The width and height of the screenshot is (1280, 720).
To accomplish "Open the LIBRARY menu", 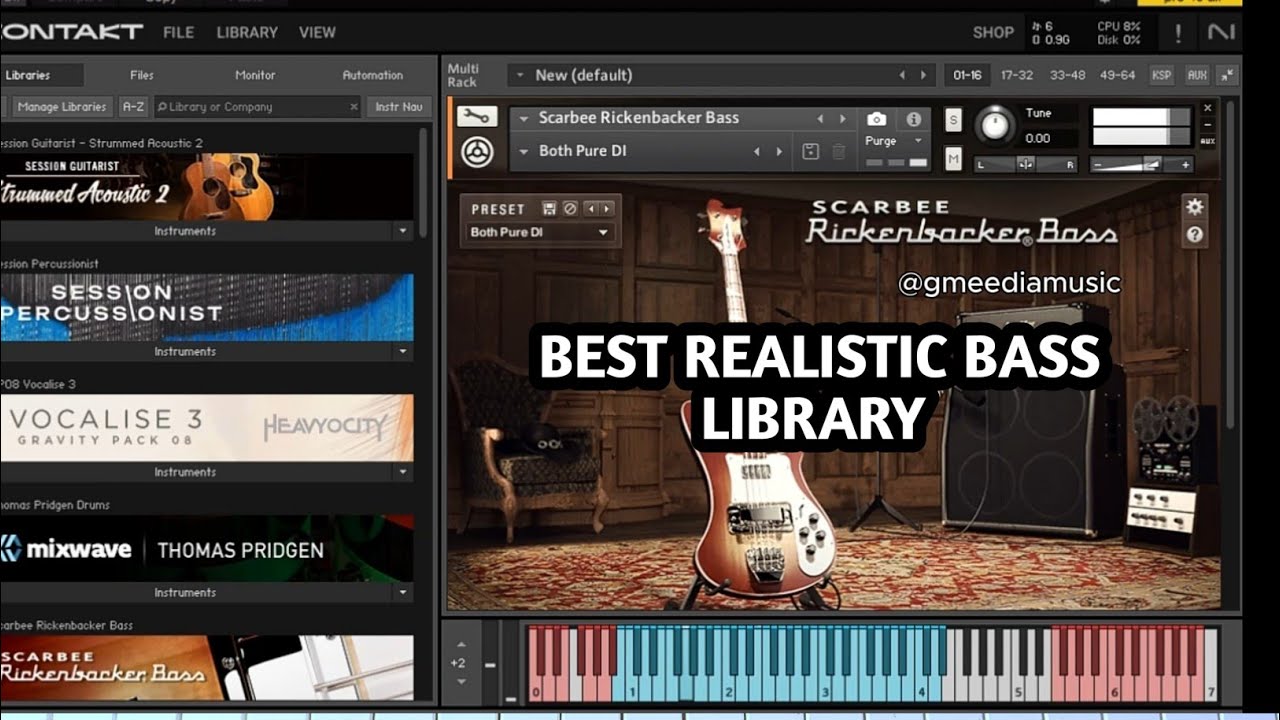I will coord(247,33).
